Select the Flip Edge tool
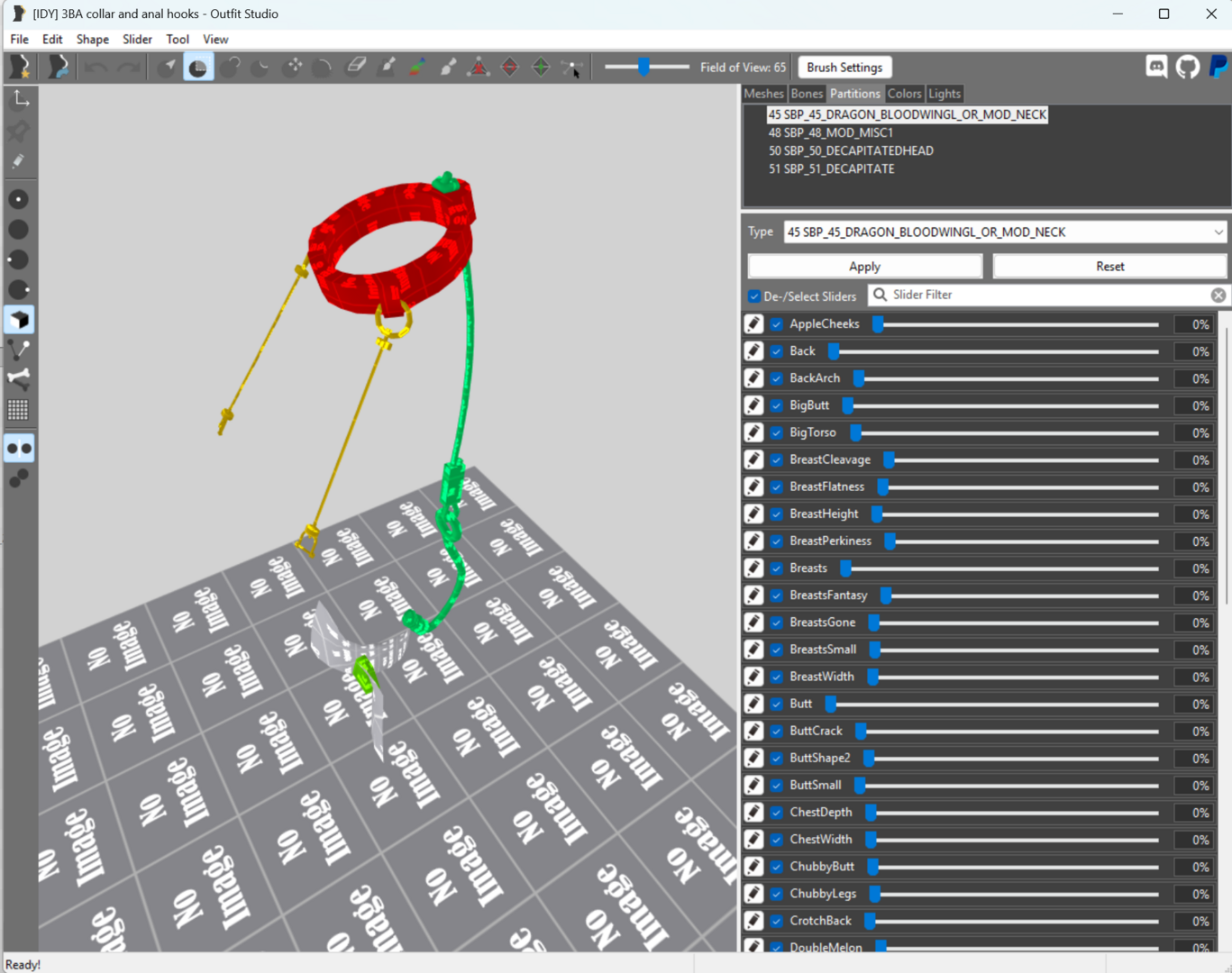Screen dimensions: 1232x973 tap(510, 68)
